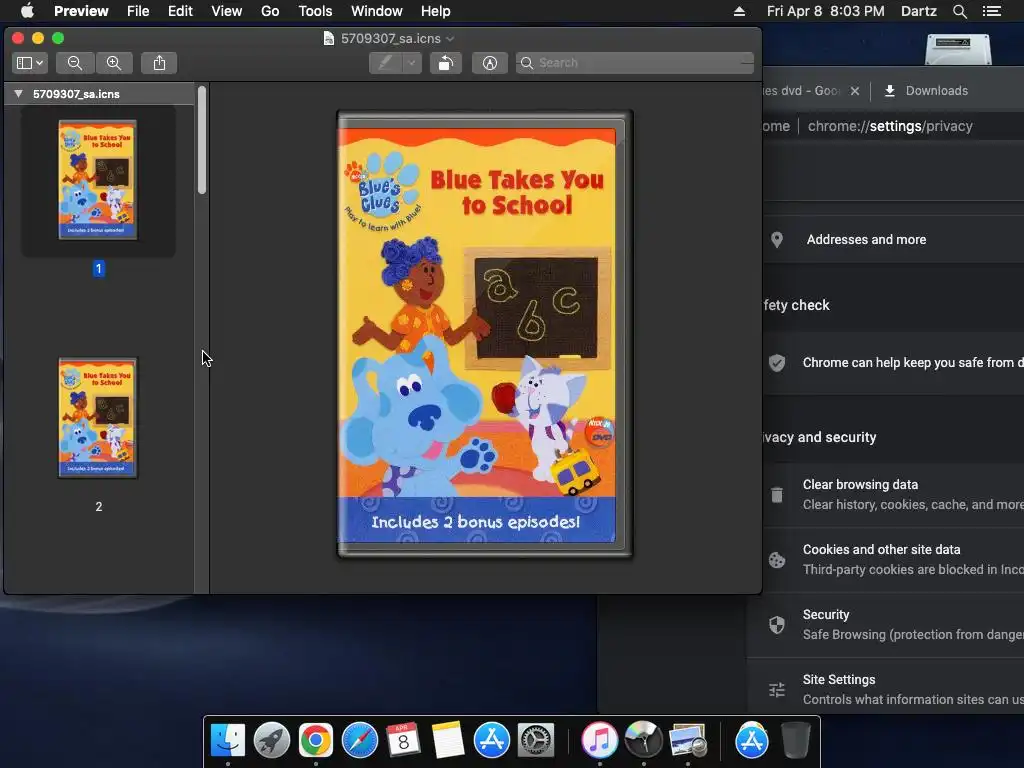Click the sidebar vertical scrollbar
This screenshot has height=768, width=1024.
coord(202,140)
